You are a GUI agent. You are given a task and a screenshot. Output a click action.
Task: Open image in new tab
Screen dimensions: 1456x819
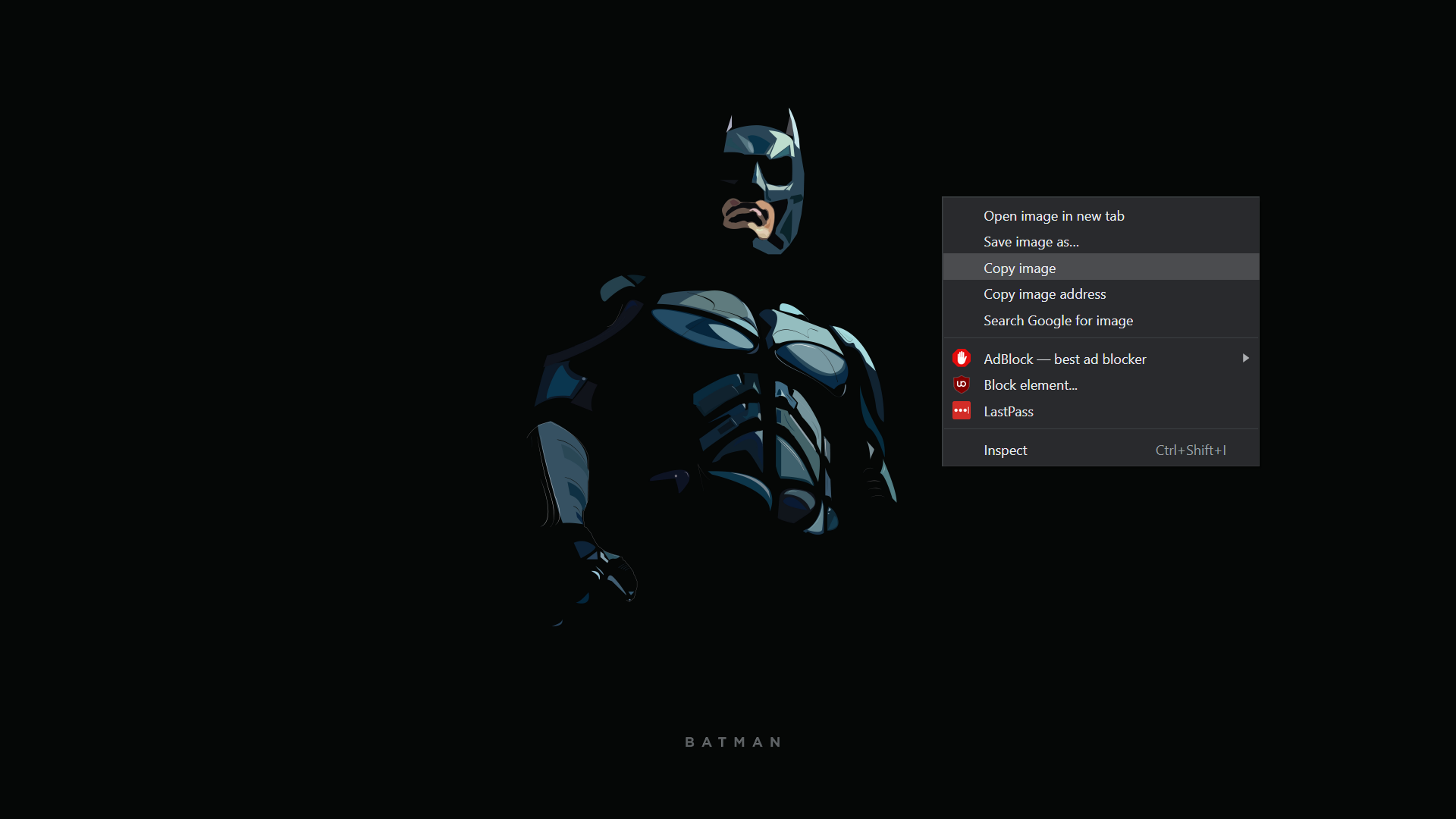click(1053, 216)
